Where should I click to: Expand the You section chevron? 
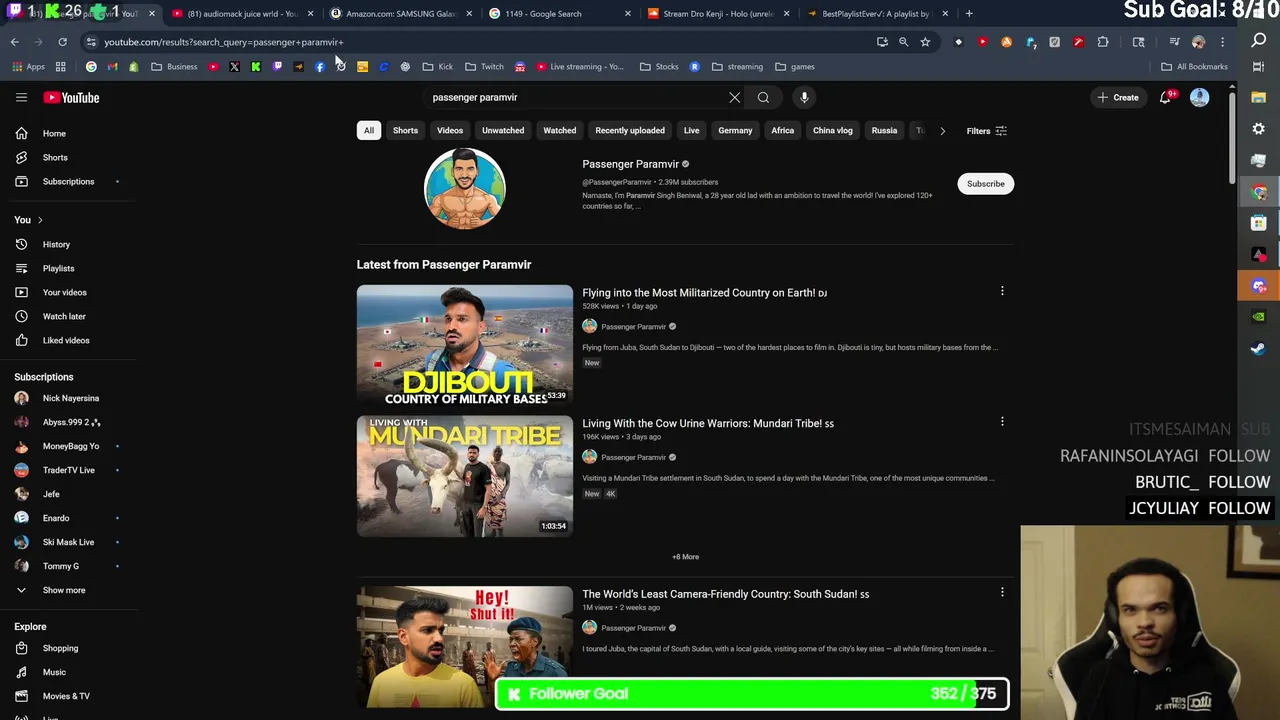coord(40,220)
